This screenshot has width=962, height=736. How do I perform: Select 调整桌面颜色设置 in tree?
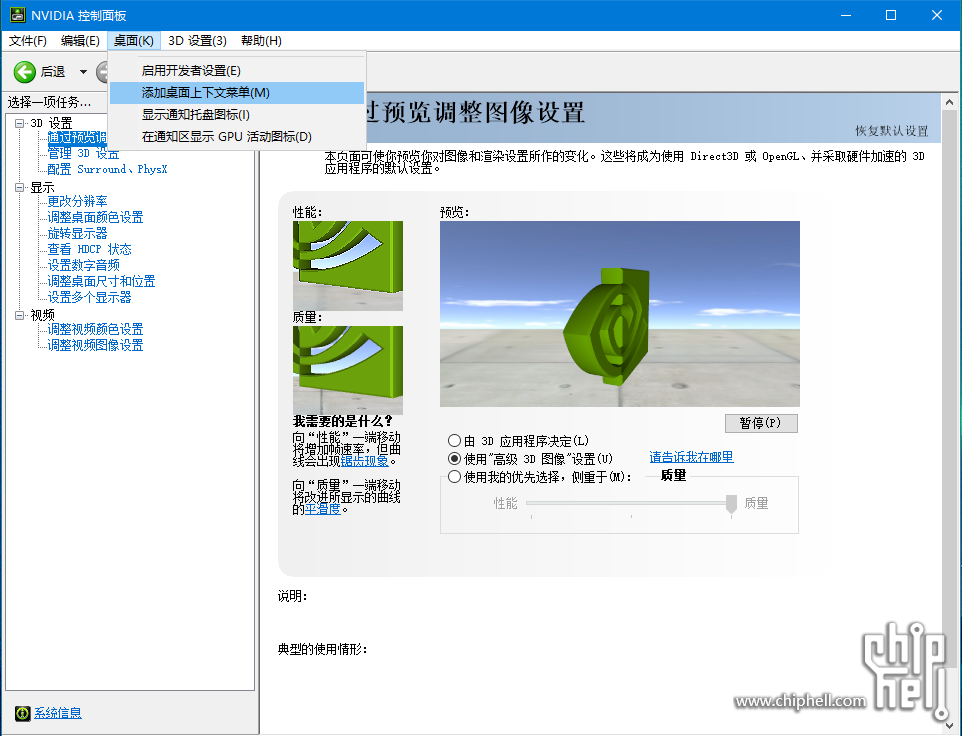pyautogui.click(x=95, y=217)
